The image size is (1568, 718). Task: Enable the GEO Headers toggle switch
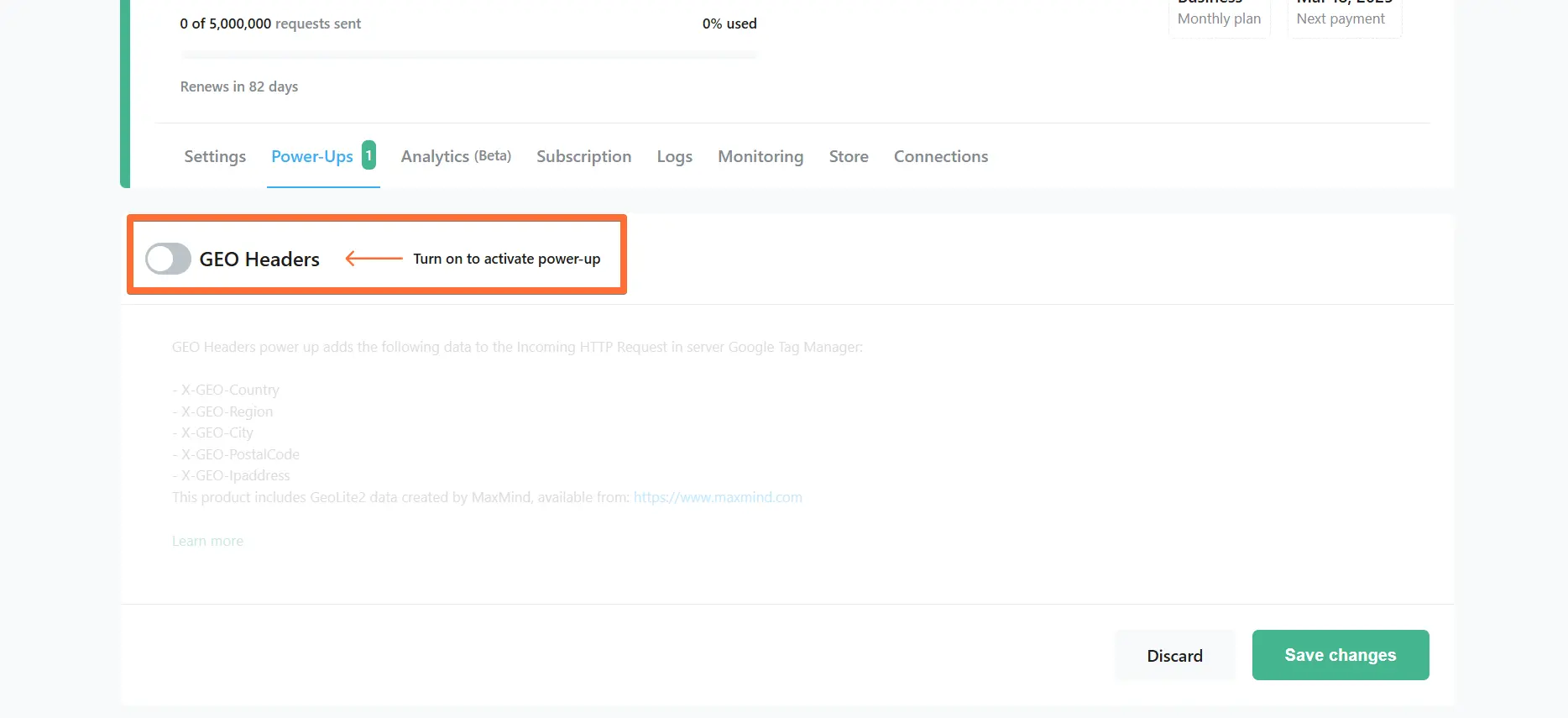click(x=168, y=259)
